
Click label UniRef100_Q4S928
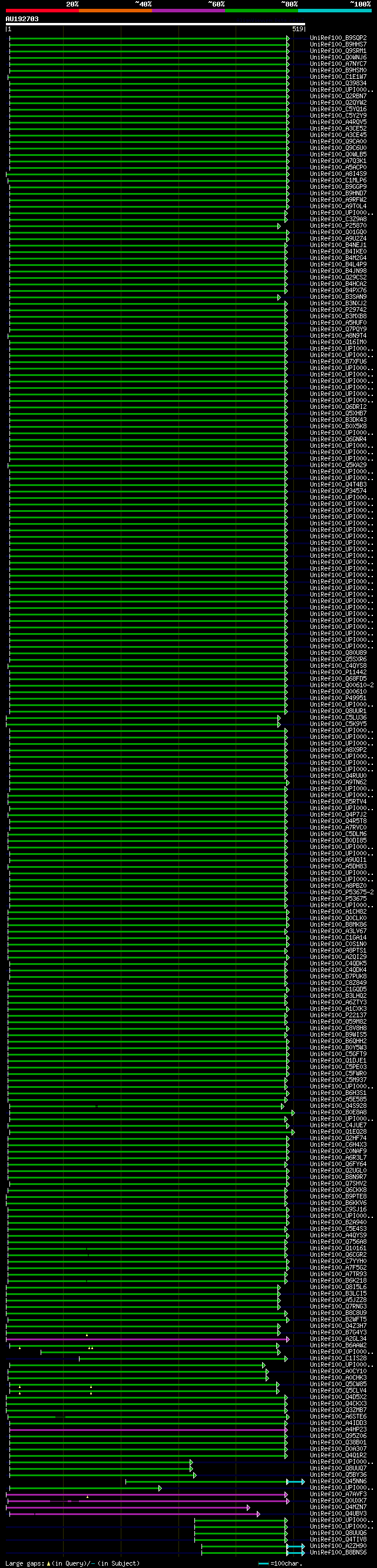(338, 1106)
